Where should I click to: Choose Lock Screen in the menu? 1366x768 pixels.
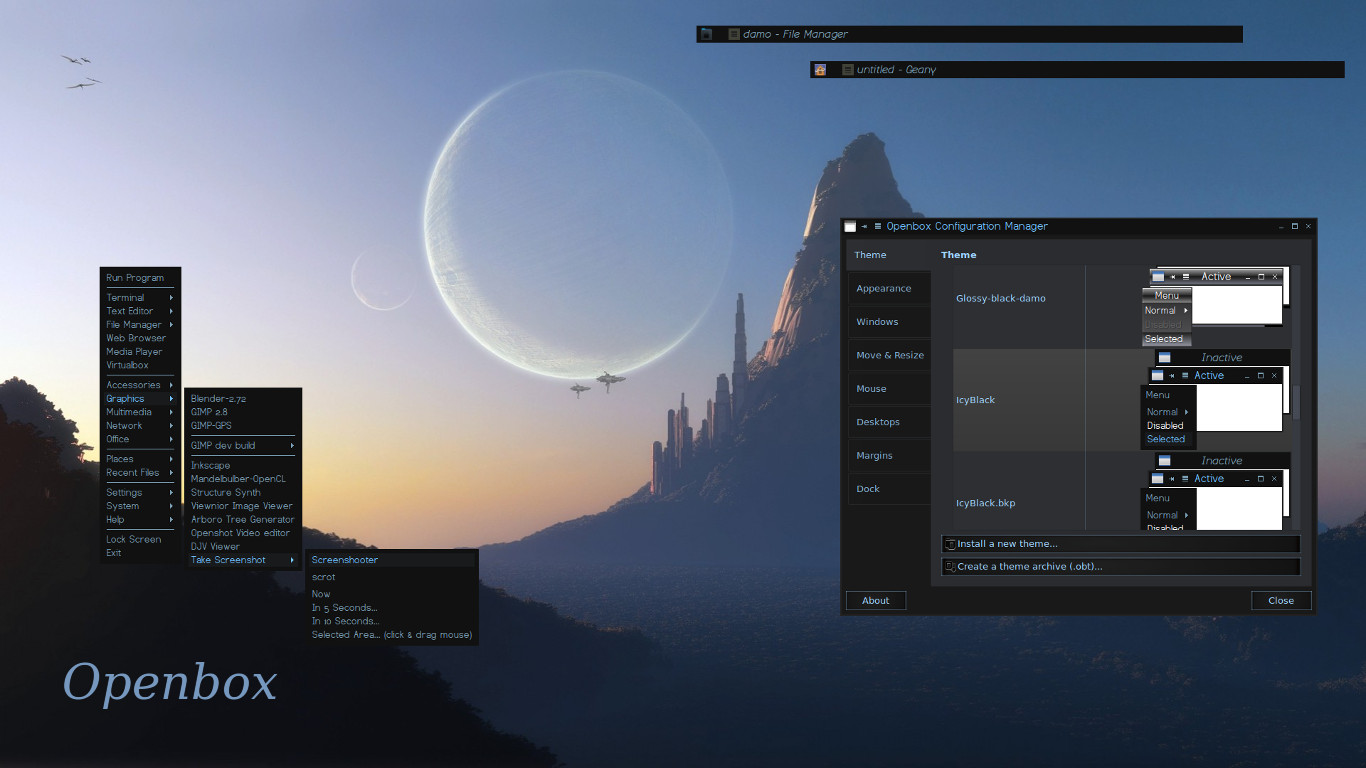tap(140, 540)
